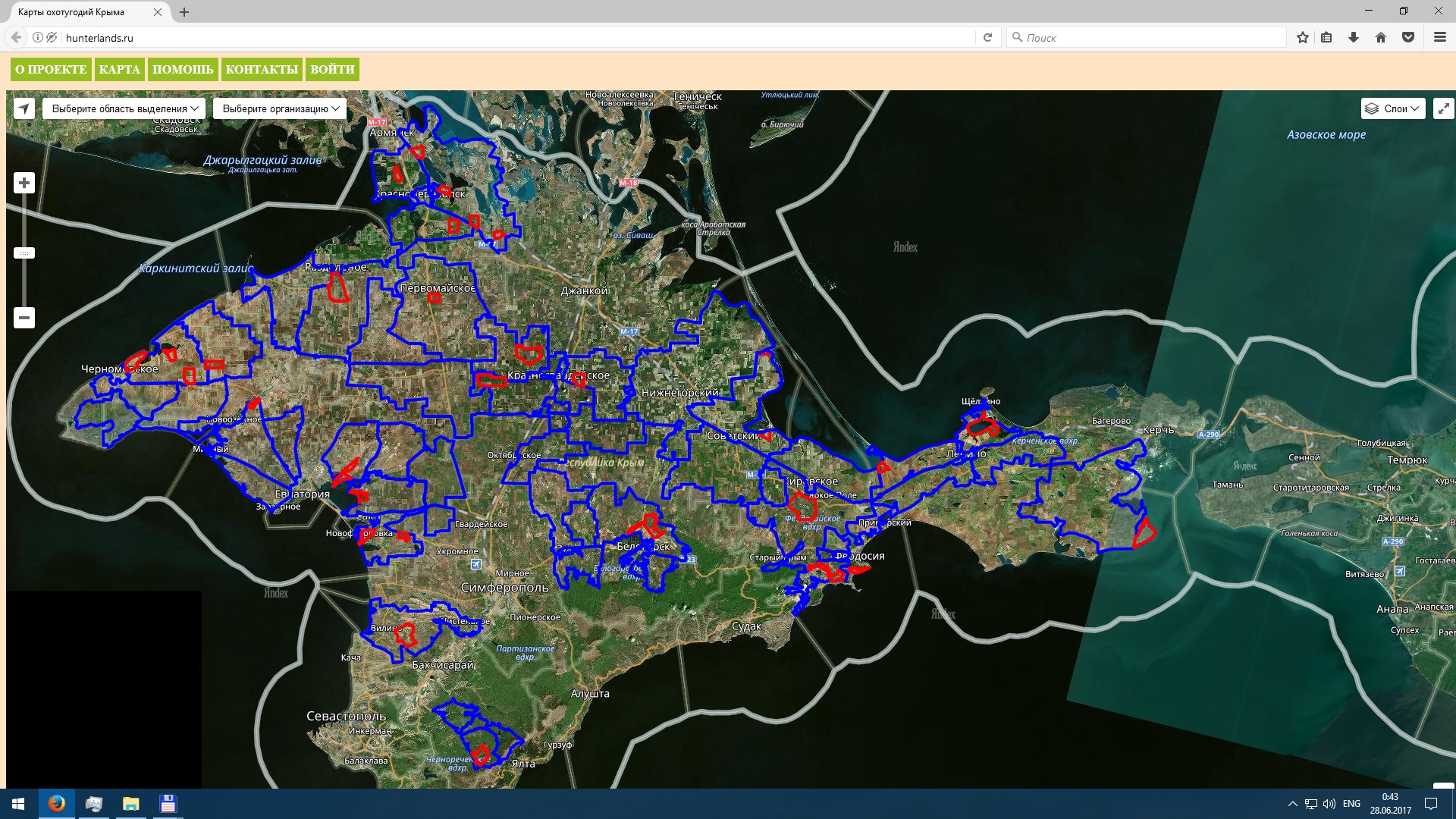Image resolution: width=1456 pixels, height=819 pixels.
Task: Zoom in with the map plus button
Action: (24, 183)
